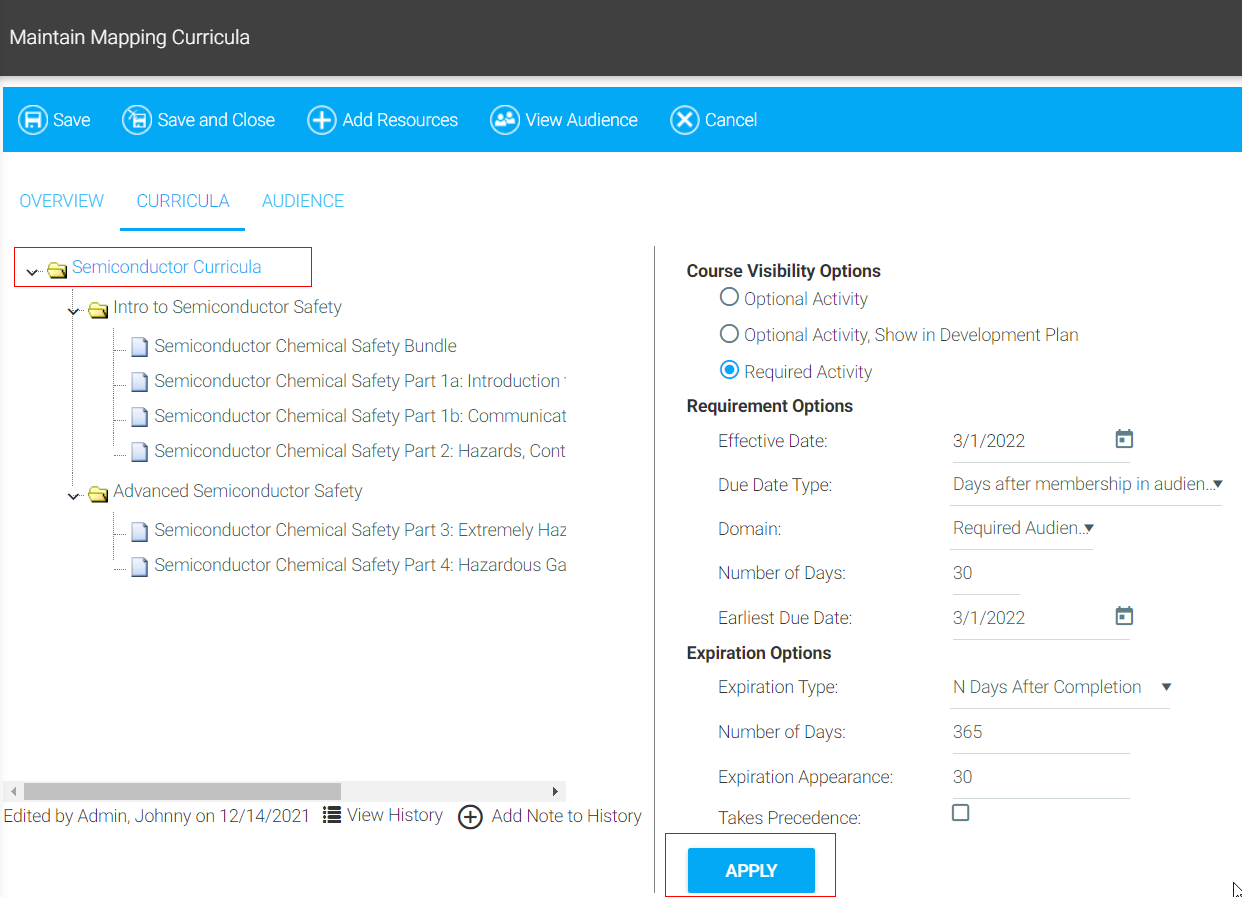Click the document icon for Part 4
1242x897 pixels.
[x=139, y=566]
